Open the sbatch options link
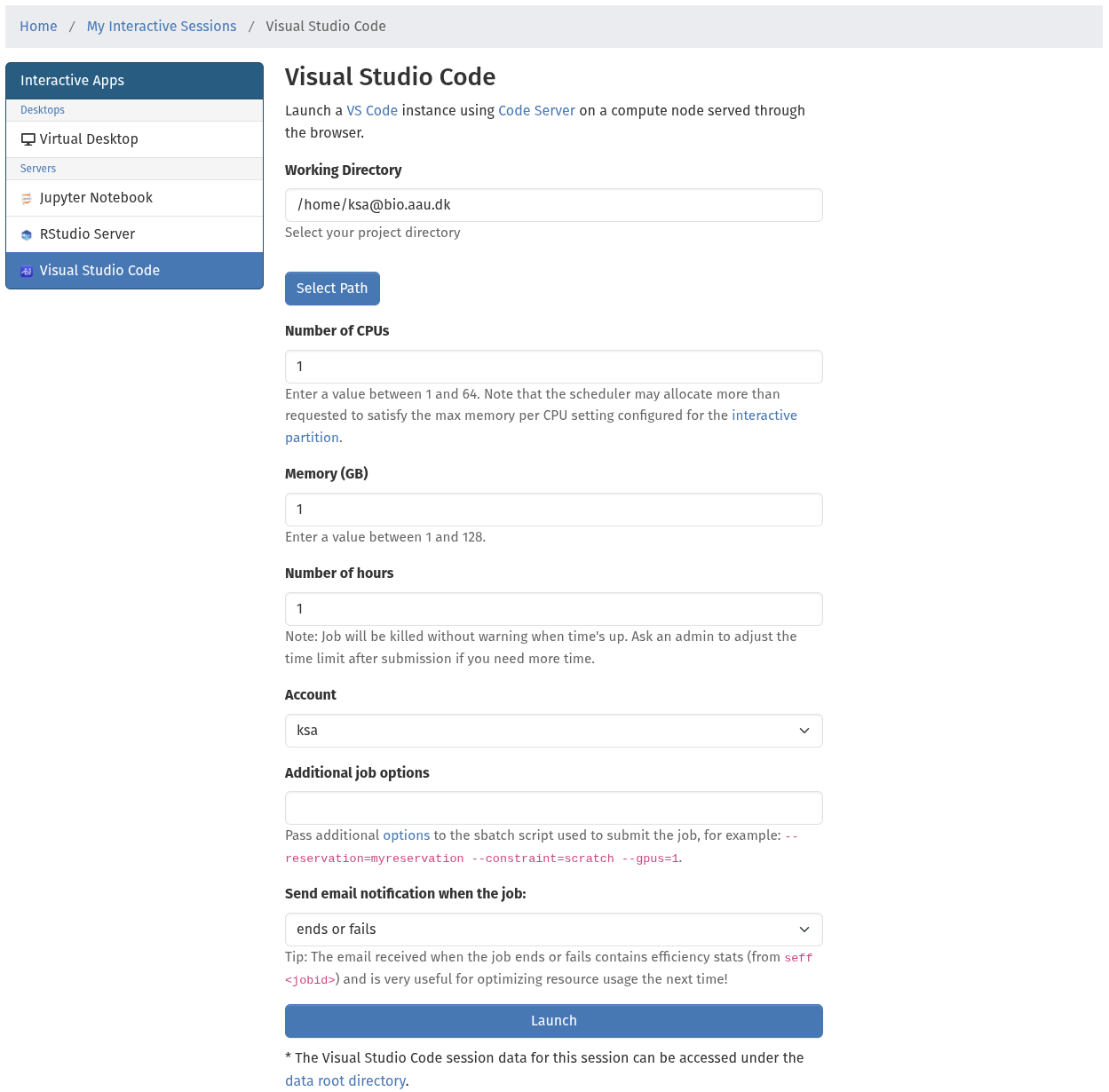Image resolution: width=1109 pixels, height=1092 pixels. tap(407, 835)
